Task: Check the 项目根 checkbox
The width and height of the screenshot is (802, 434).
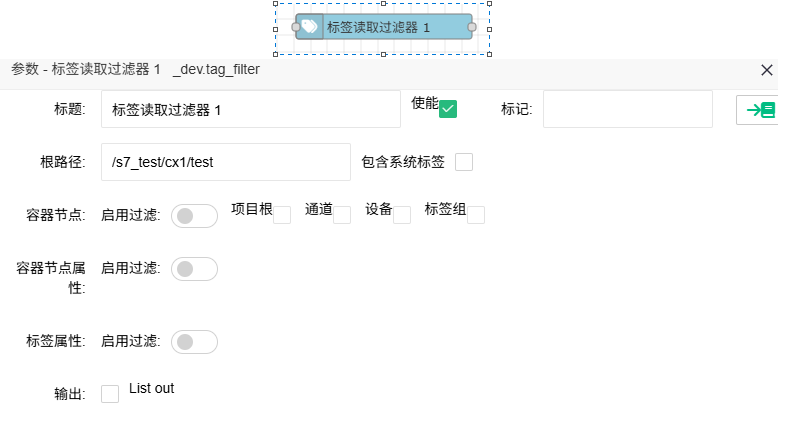Action: [282, 215]
